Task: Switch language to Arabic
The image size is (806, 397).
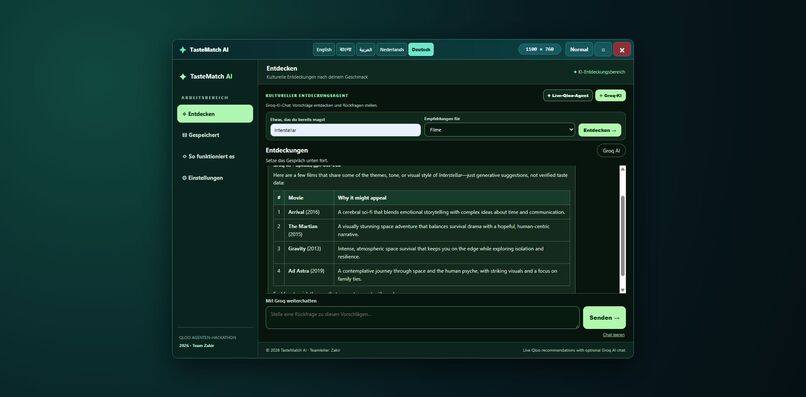Action: tap(365, 49)
